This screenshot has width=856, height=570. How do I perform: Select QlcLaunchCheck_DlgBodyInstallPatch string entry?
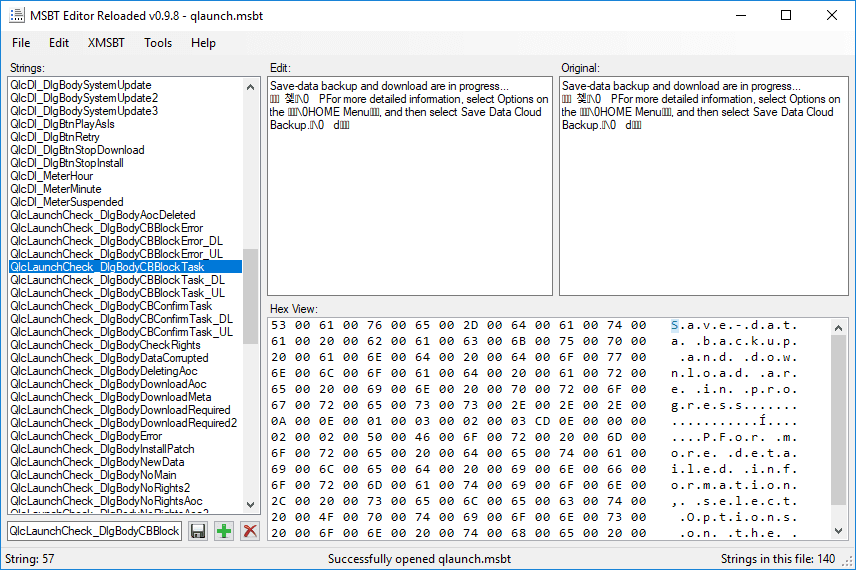[102, 449]
